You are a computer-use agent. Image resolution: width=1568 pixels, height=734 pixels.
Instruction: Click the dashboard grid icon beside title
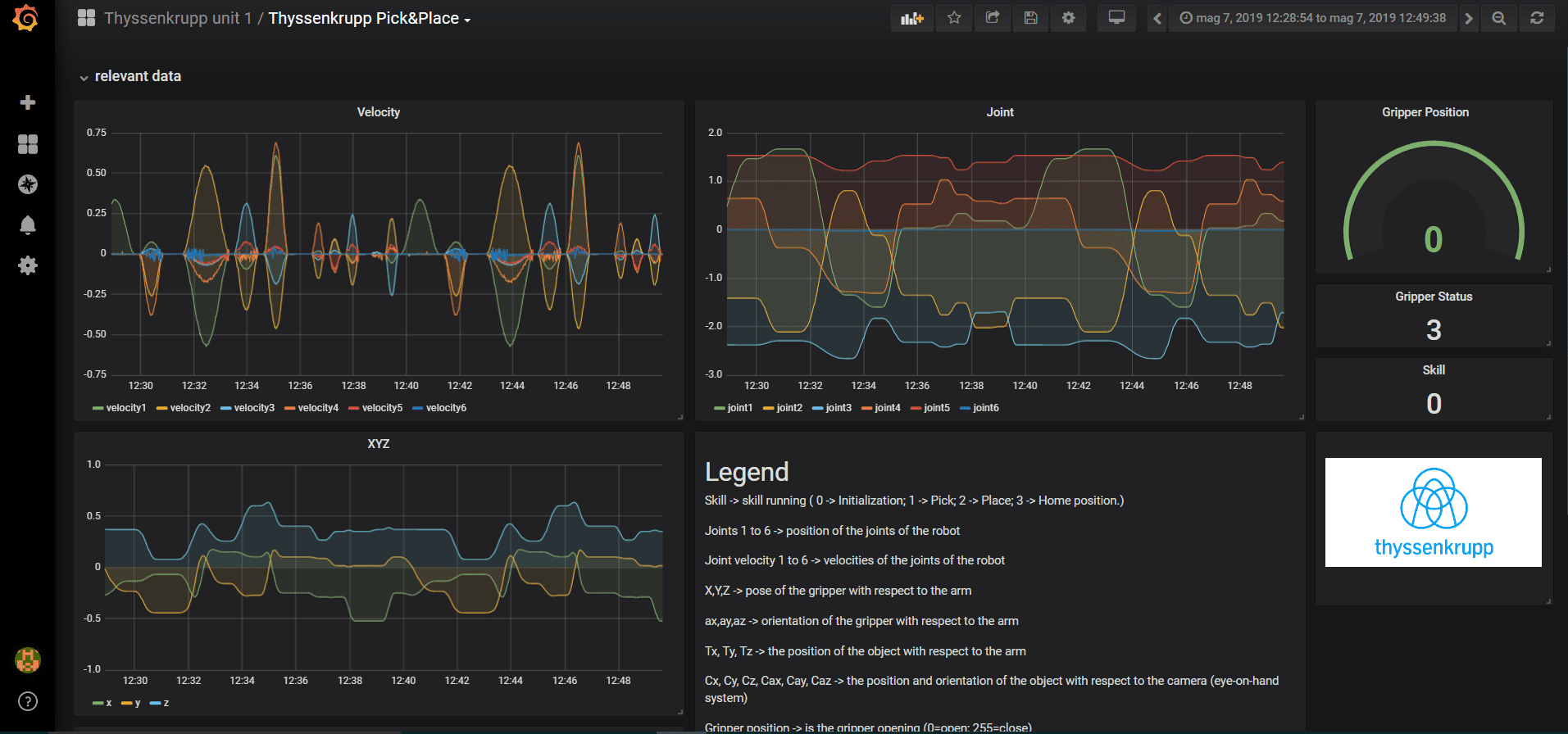pos(86,18)
